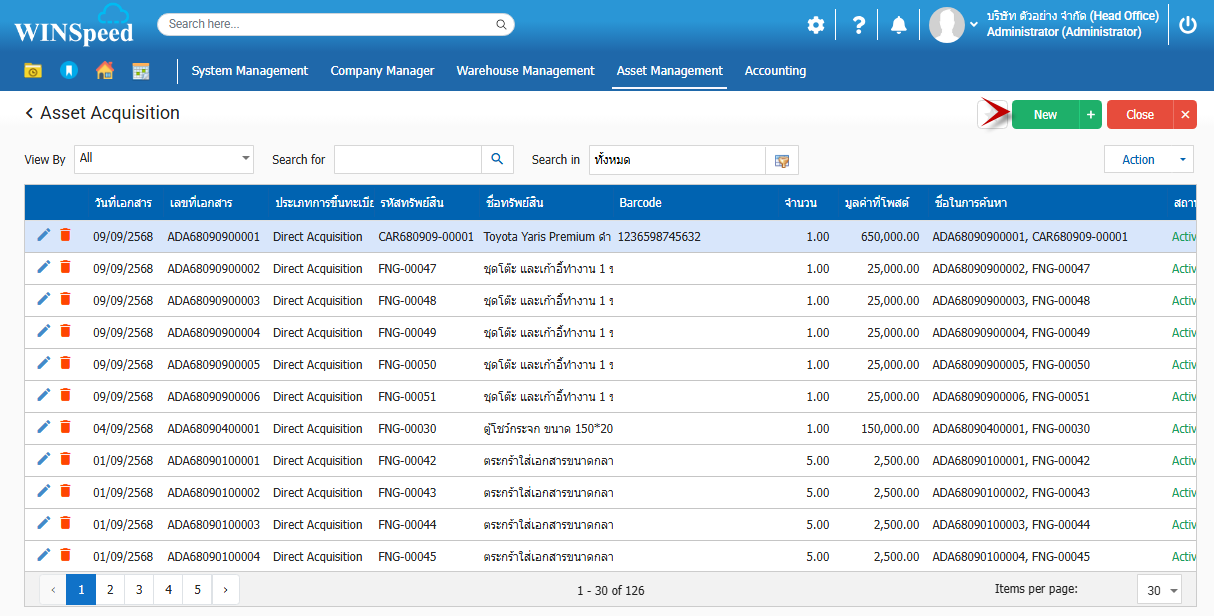Open the Warehouse Management menu

click(525, 71)
